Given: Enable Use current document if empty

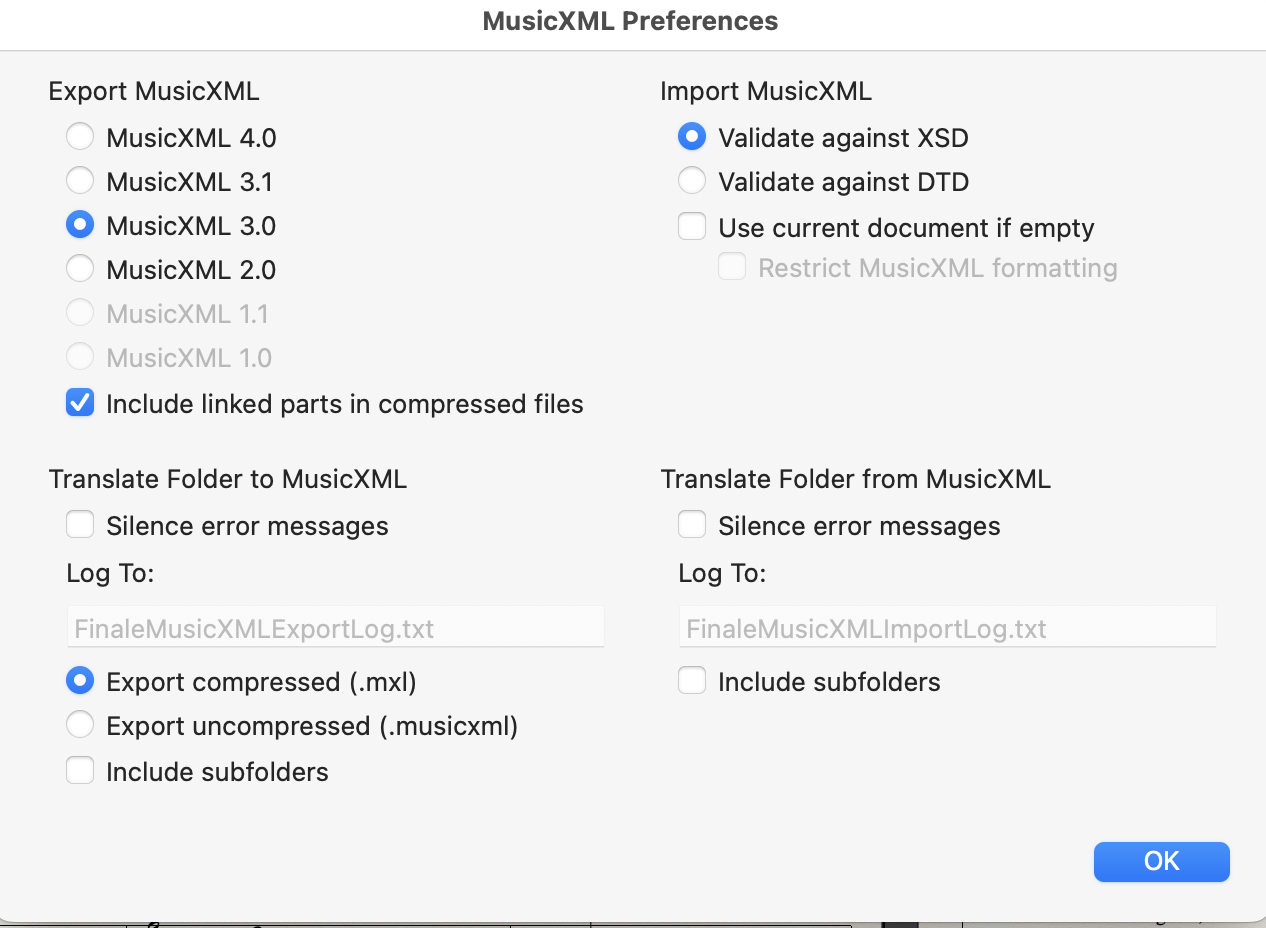Looking at the screenshot, I should (692, 227).
